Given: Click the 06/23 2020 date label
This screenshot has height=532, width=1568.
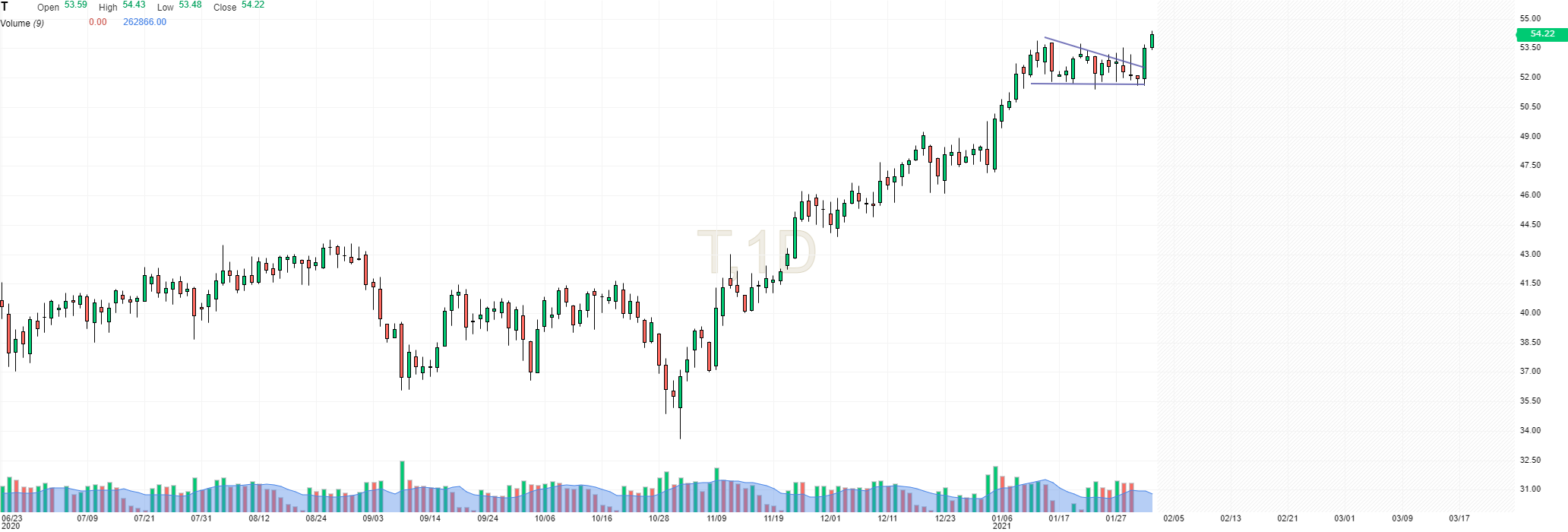Looking at the screenshot, I should [11, 521].
